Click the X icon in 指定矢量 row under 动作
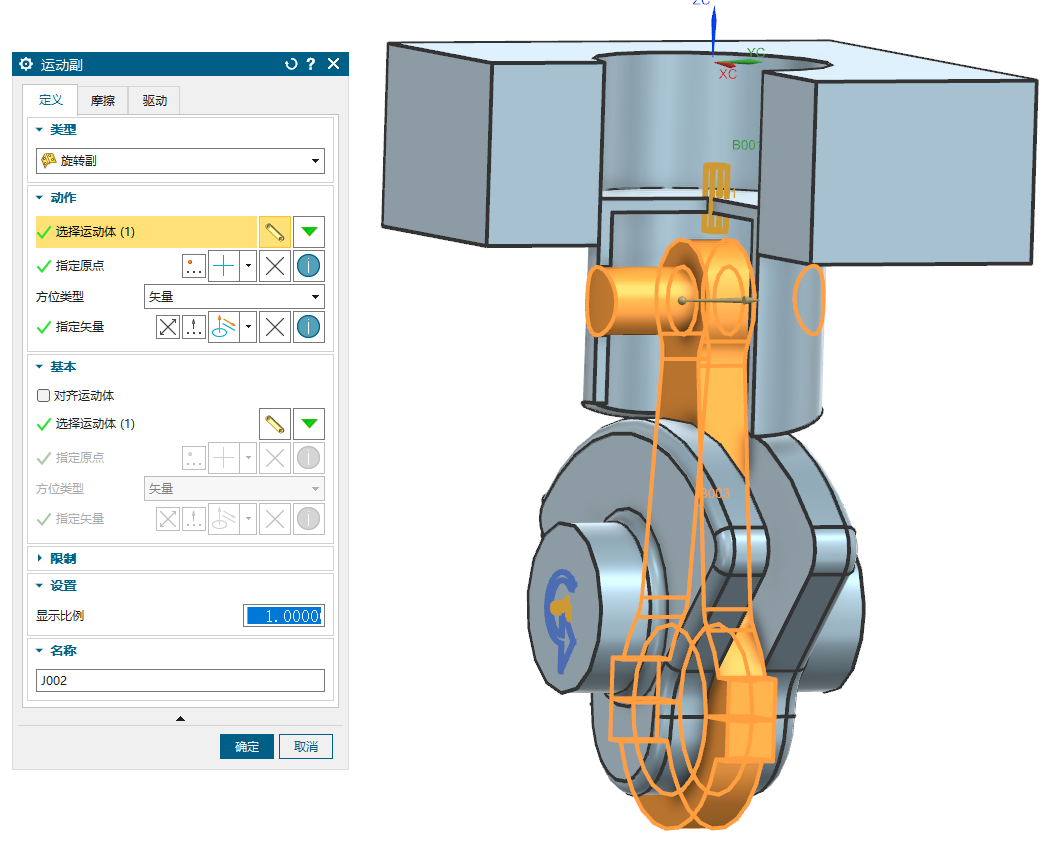 point(276,327)
